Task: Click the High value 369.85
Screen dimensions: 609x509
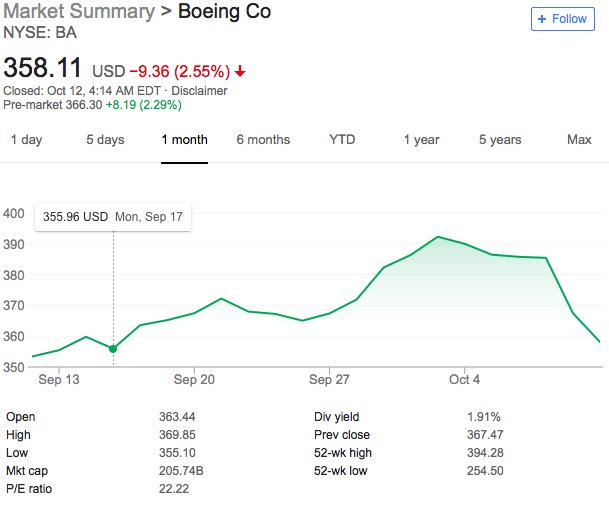Action: coord(177,435)
